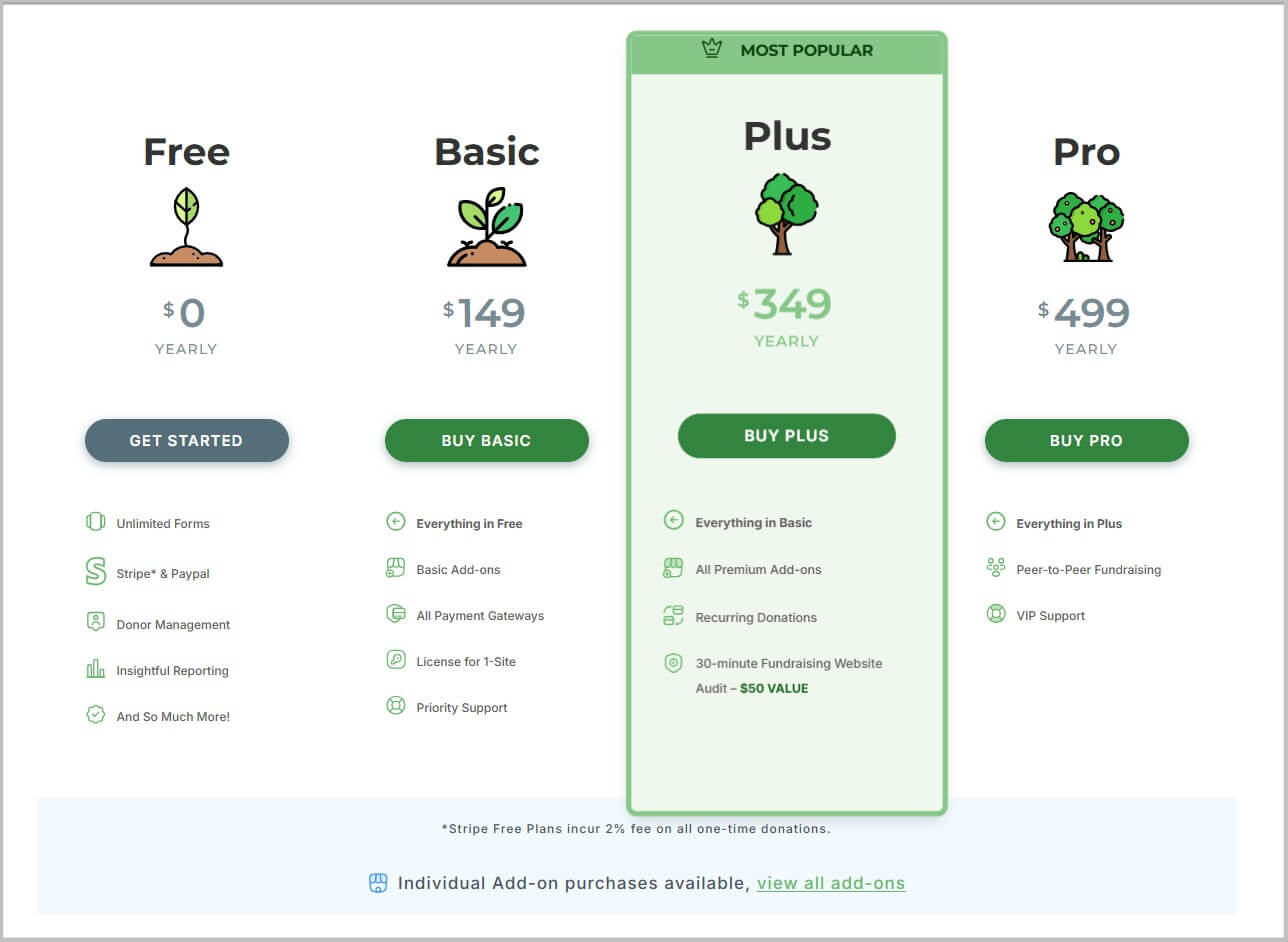Click the VIP Support icon

pos(996,614)
